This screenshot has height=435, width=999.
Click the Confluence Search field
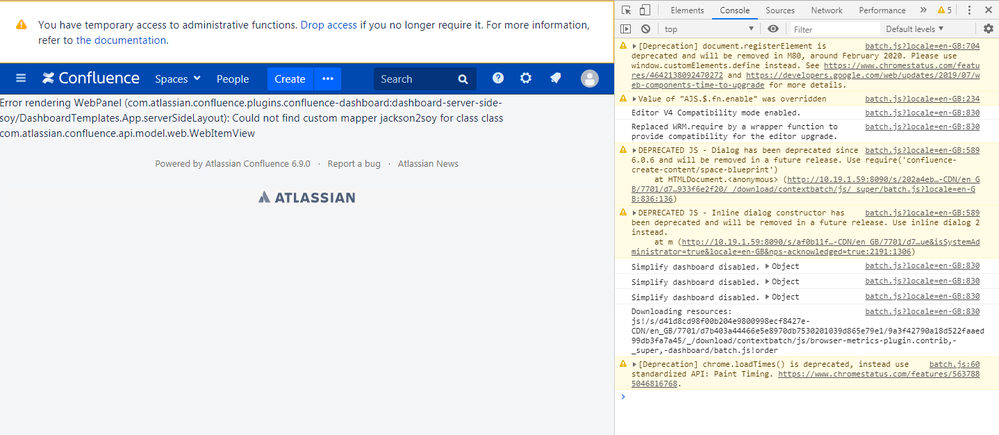tap(425, 79)
